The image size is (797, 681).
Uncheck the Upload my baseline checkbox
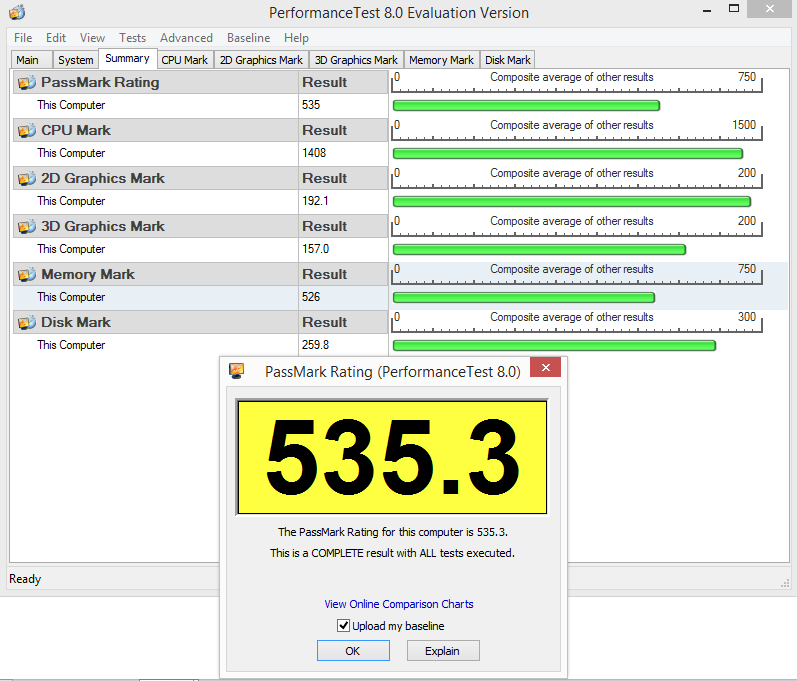point(344,626)
